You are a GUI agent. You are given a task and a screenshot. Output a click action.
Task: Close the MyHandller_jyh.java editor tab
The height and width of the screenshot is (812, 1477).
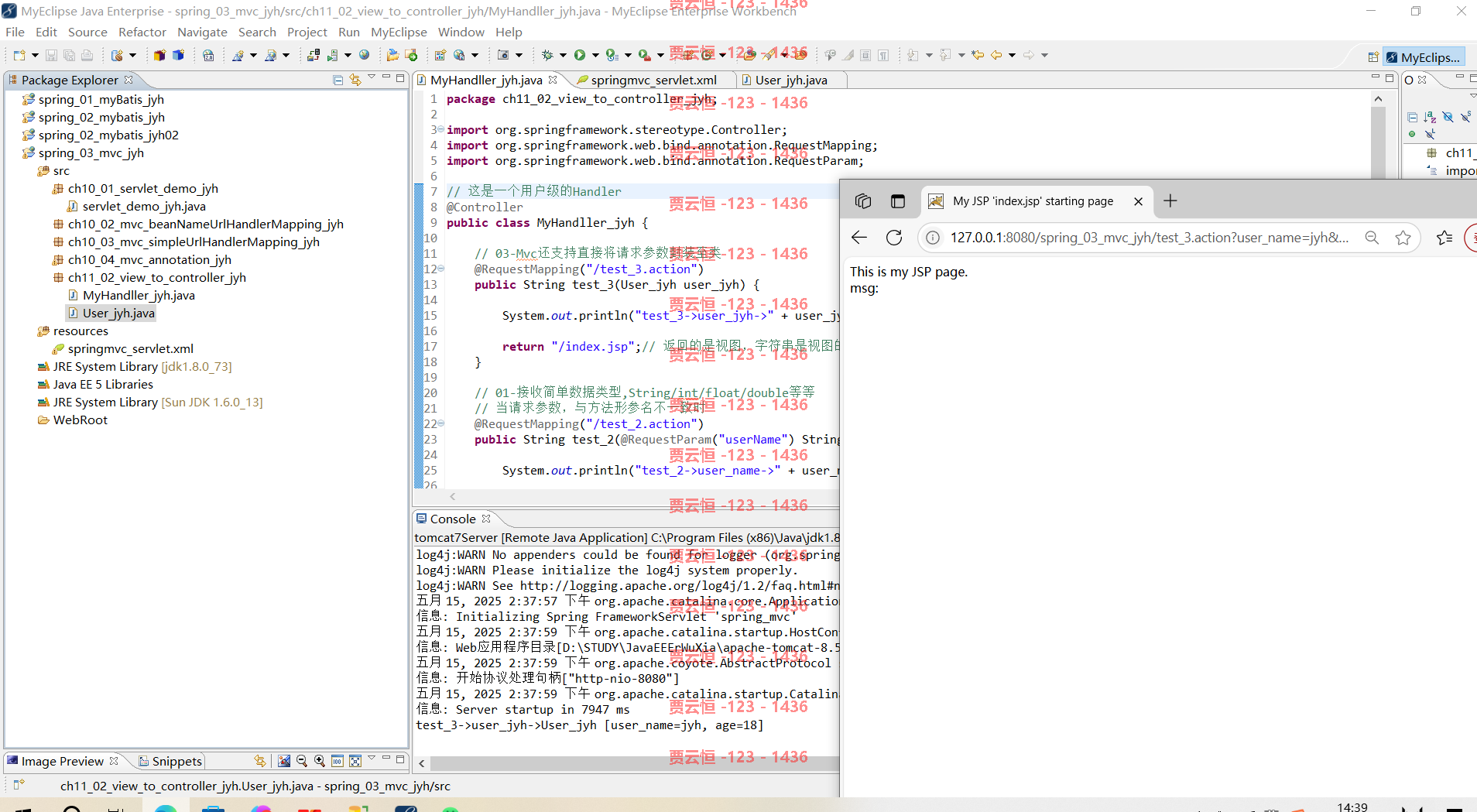tap(553, 80)
